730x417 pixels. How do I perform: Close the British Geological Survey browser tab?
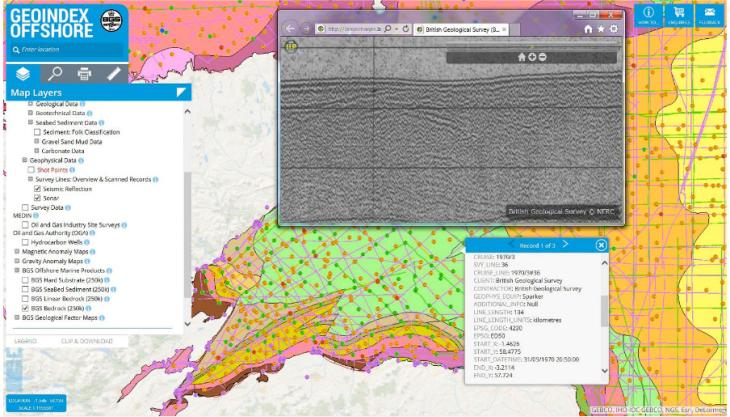pyautogui.click(x=504, y=29)
